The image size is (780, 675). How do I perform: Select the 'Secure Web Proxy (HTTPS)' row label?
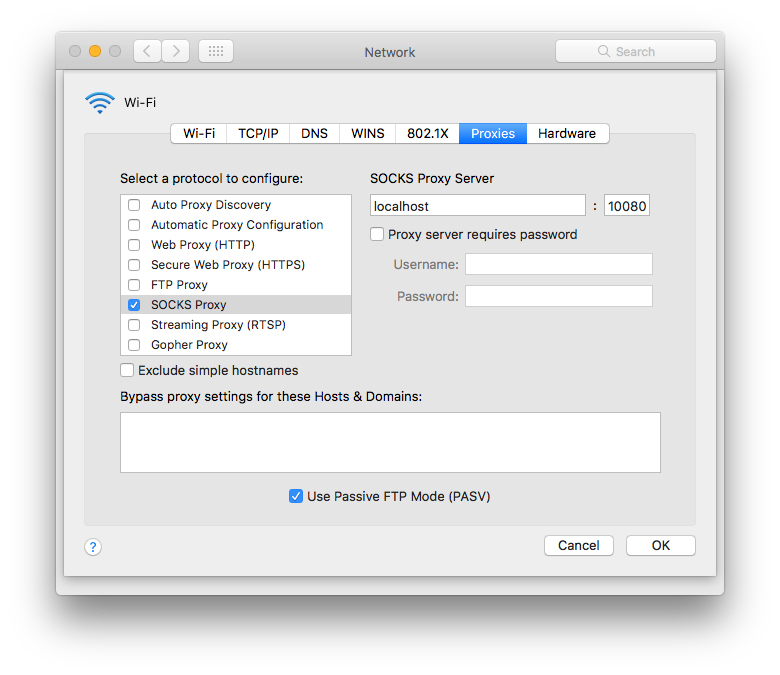point(228,265)
